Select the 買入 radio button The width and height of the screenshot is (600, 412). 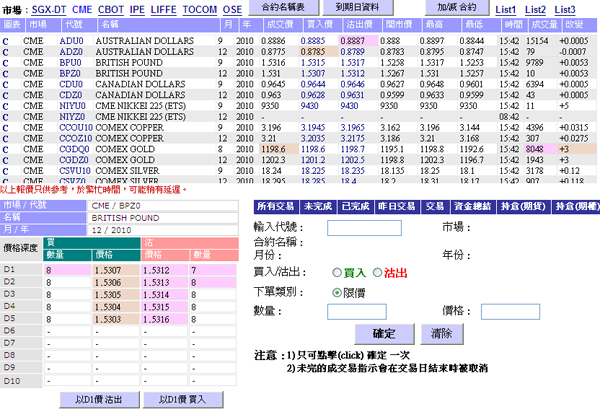click(x=336, y=272)
